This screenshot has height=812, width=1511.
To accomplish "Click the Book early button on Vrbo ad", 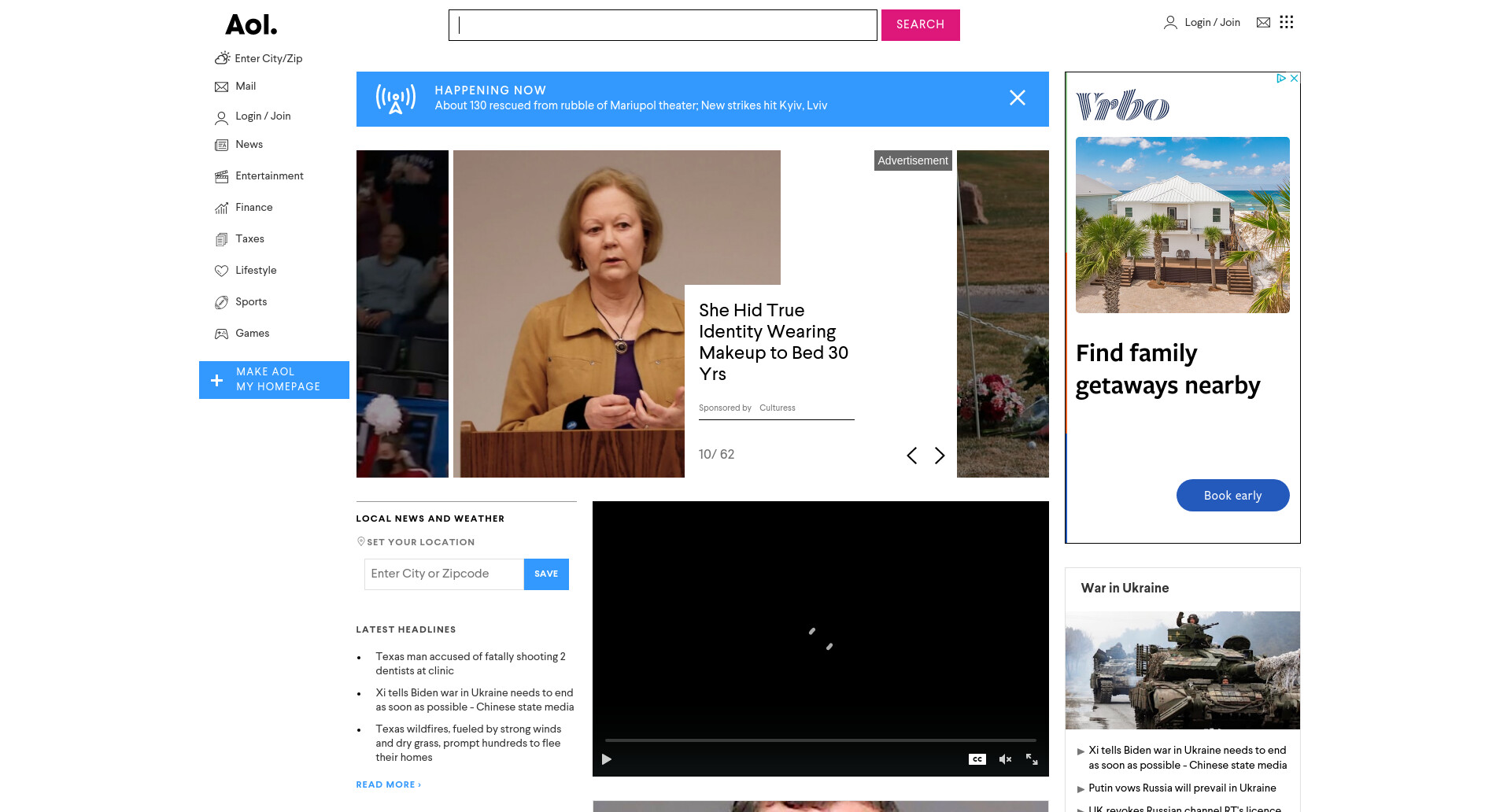I will 1232,496.
